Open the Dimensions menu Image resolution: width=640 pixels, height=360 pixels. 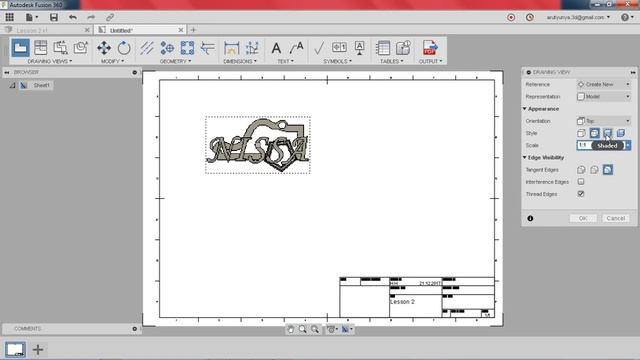tap(240, 61)
